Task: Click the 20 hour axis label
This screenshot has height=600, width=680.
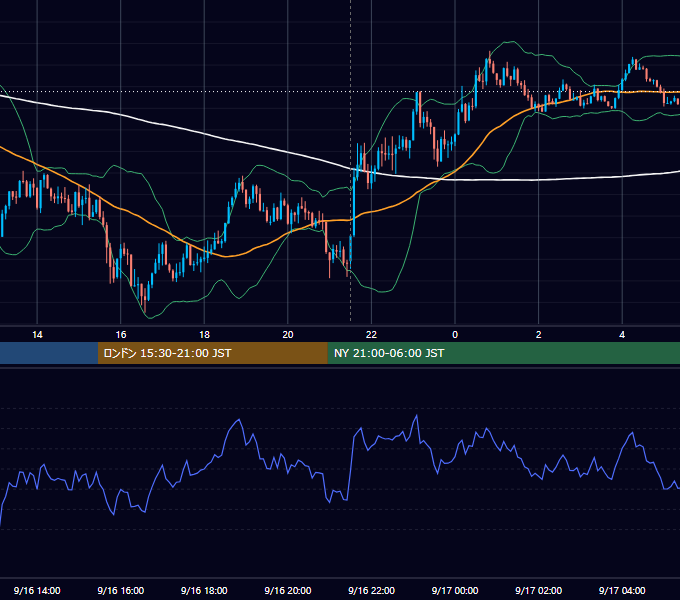Action: click(x=288, y=335)
